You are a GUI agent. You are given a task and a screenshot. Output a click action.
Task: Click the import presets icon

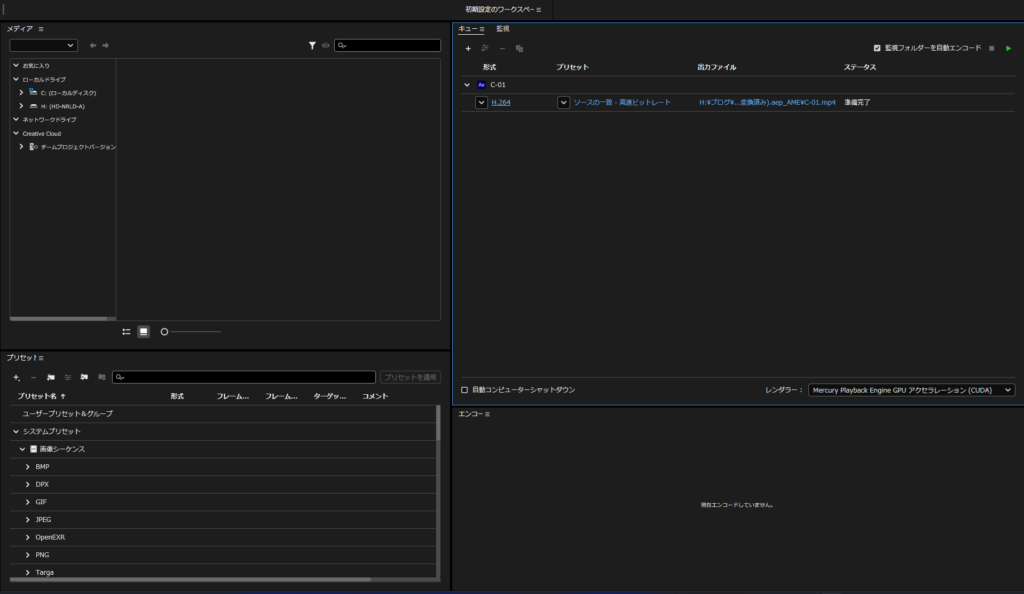tap(85, 377)
